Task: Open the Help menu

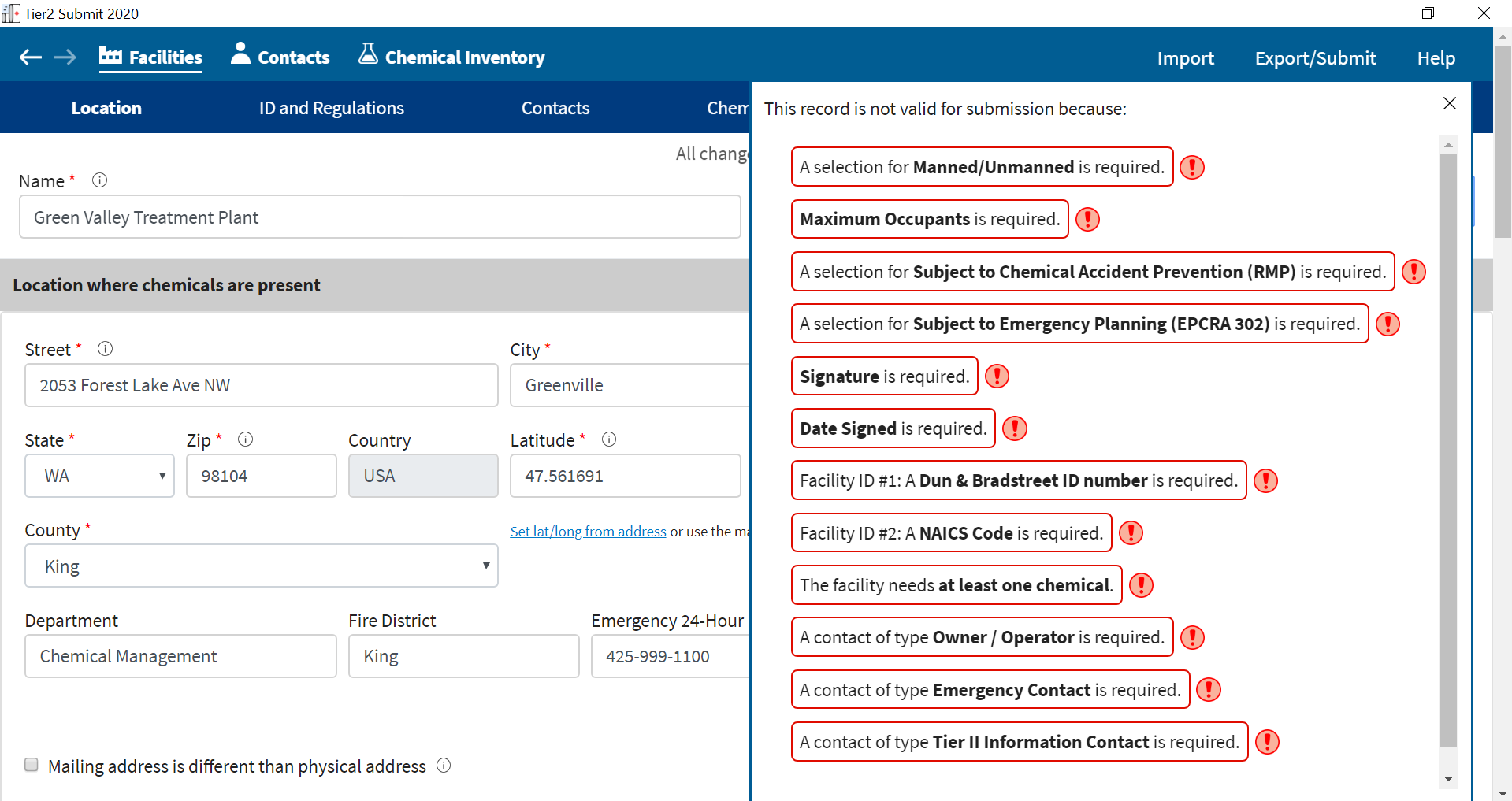Action: point(1436,58)
